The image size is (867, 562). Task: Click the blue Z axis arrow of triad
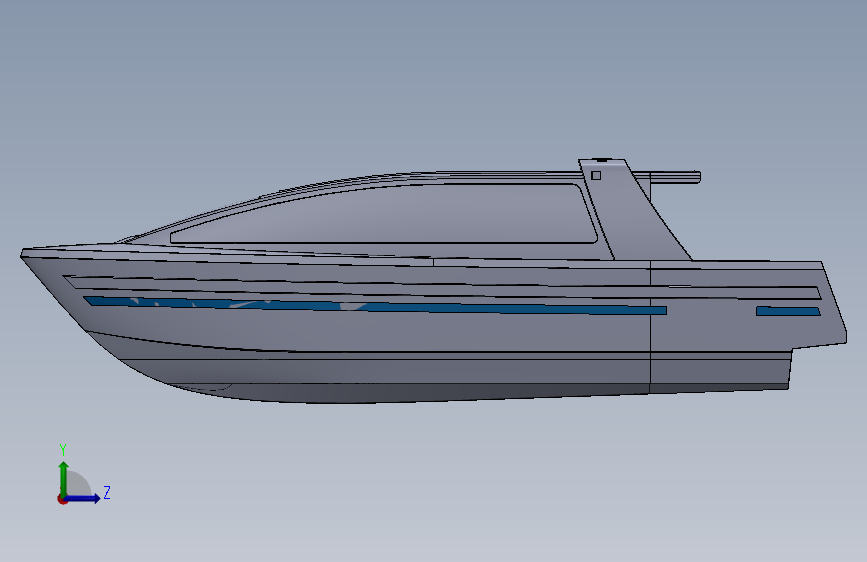point(83,498)
